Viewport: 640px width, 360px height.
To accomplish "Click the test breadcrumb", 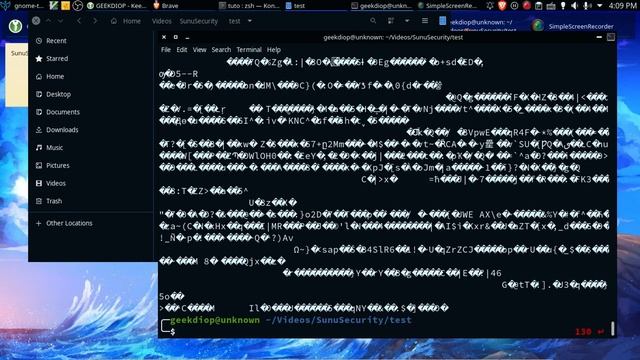I will (234, 21).
